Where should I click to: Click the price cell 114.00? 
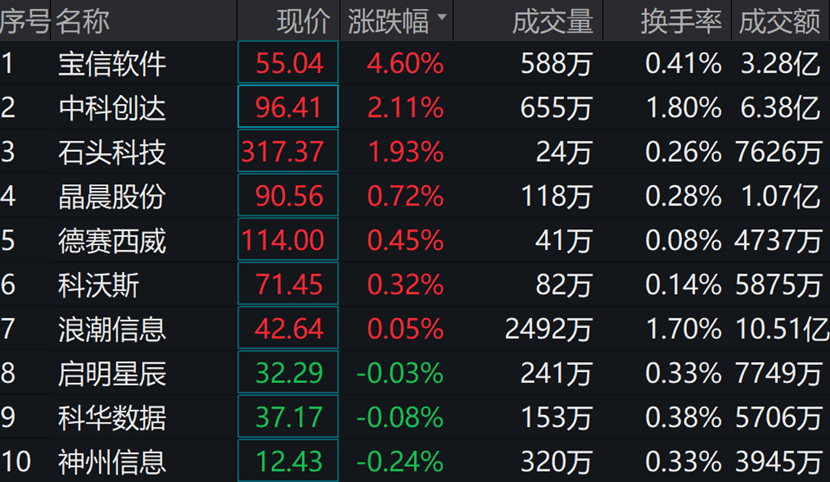[288, 239]
